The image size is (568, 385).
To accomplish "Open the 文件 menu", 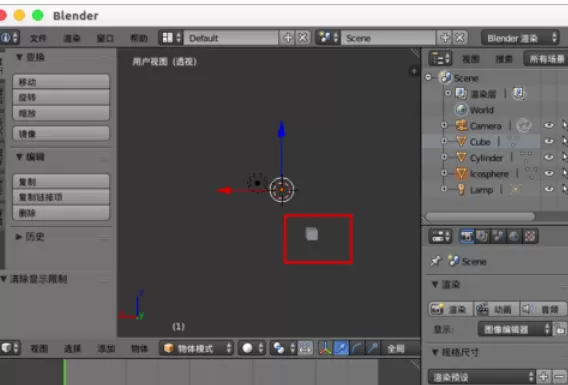I will tap(38, 38).
